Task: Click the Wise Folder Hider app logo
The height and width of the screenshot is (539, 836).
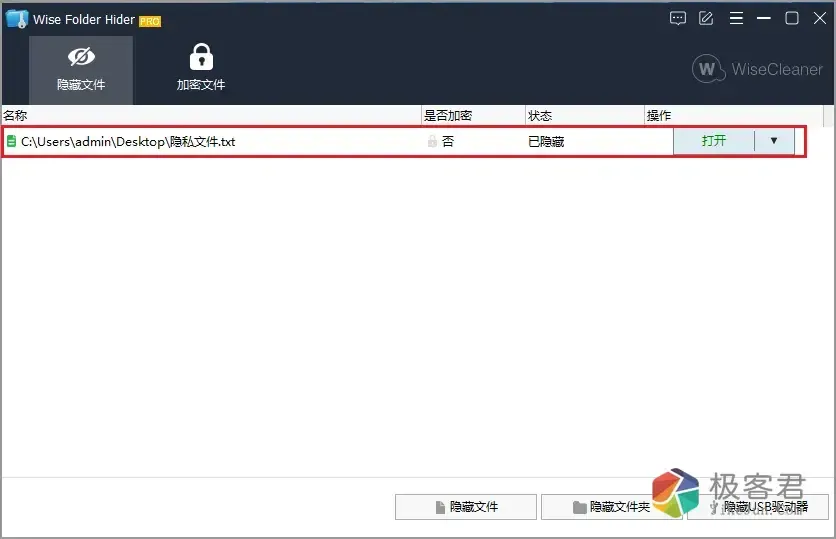Action: [17, 19]
